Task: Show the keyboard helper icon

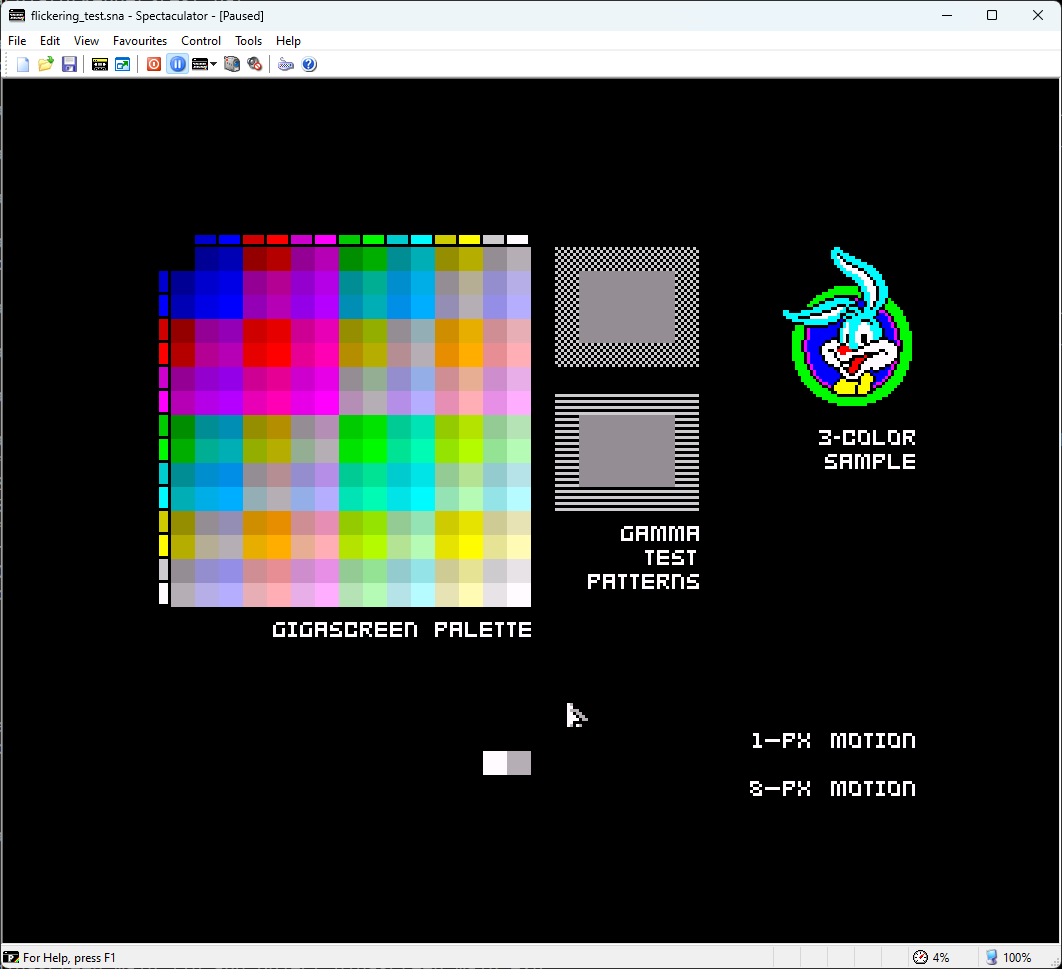Action: pyautogui.click(x=286, y=64)
